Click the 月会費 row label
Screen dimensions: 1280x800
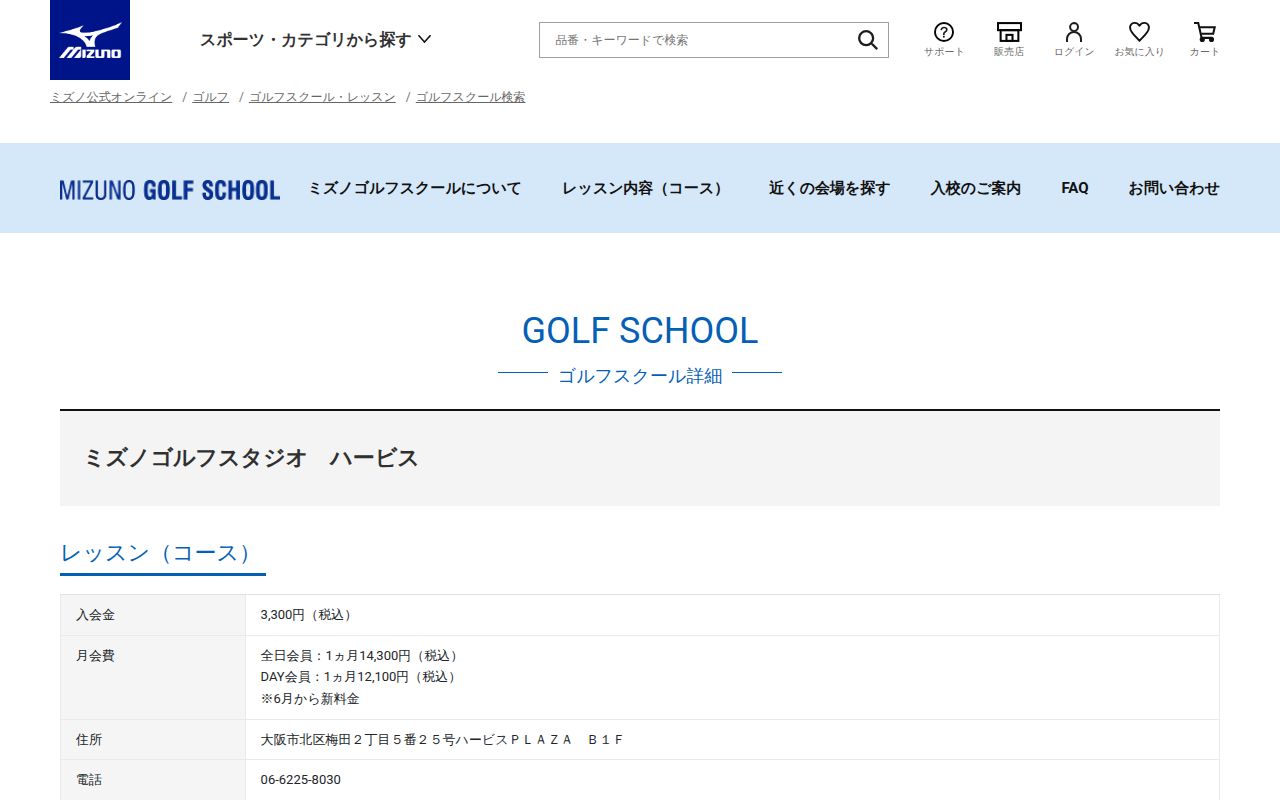tap(95, 656)
